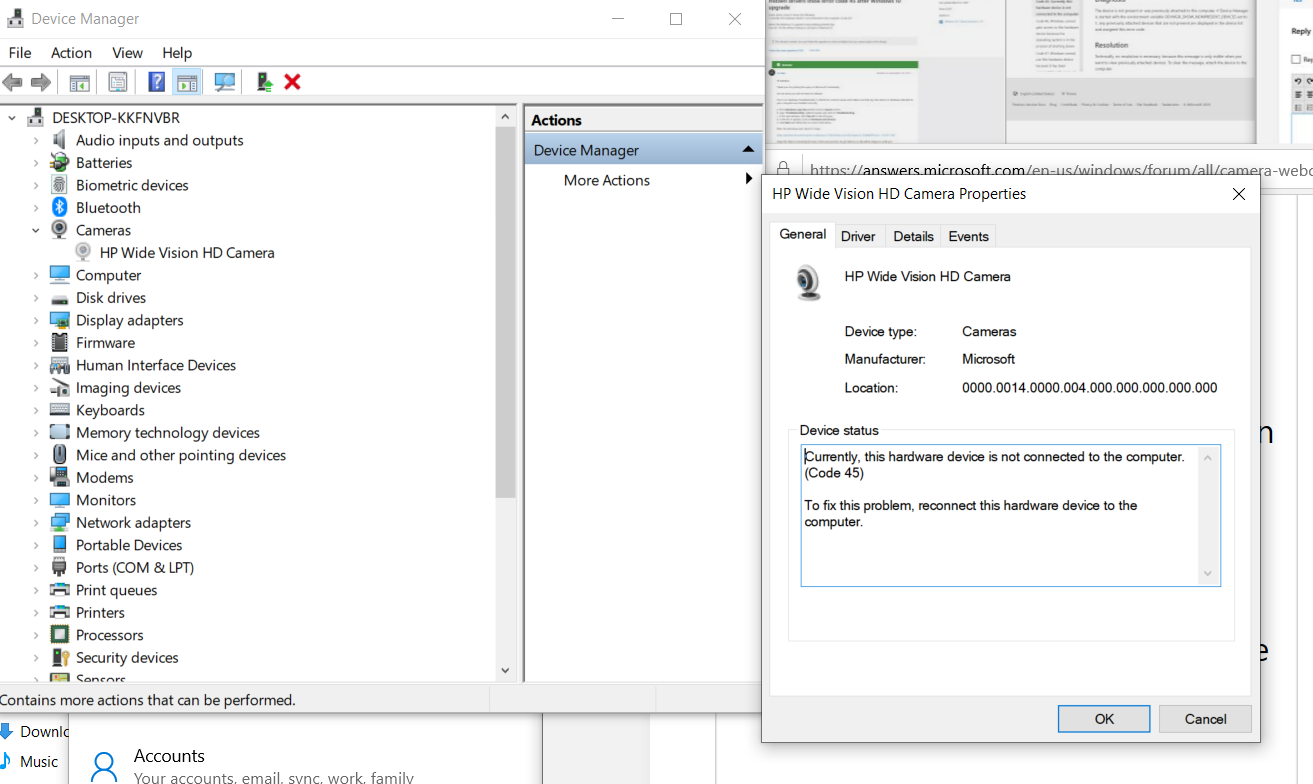Switch to the Driver tab

click(858, 236)
